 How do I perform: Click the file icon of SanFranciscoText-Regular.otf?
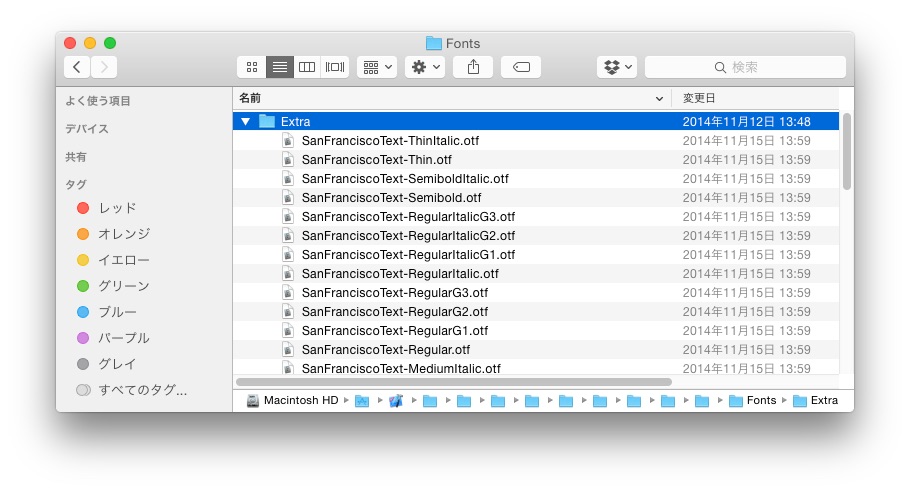point(288,349)
